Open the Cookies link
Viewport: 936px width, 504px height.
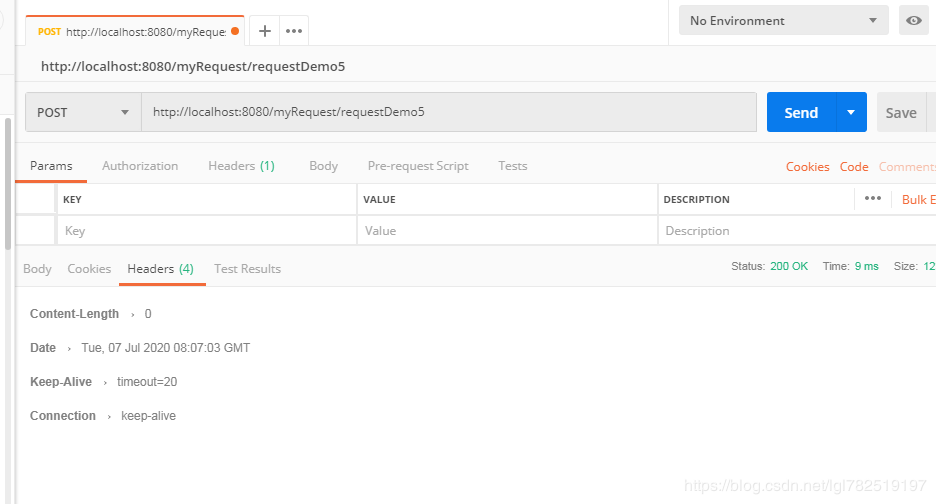click(x=807, y=167)
